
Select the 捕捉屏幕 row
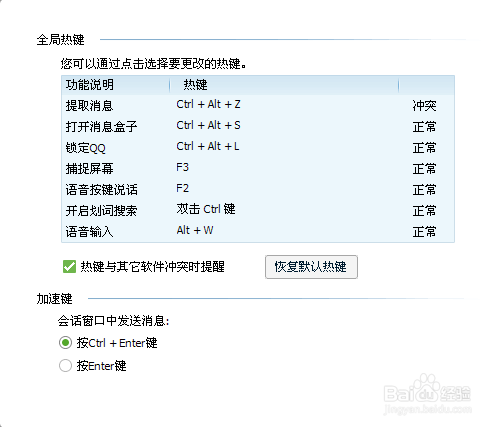tap(258, 168)
